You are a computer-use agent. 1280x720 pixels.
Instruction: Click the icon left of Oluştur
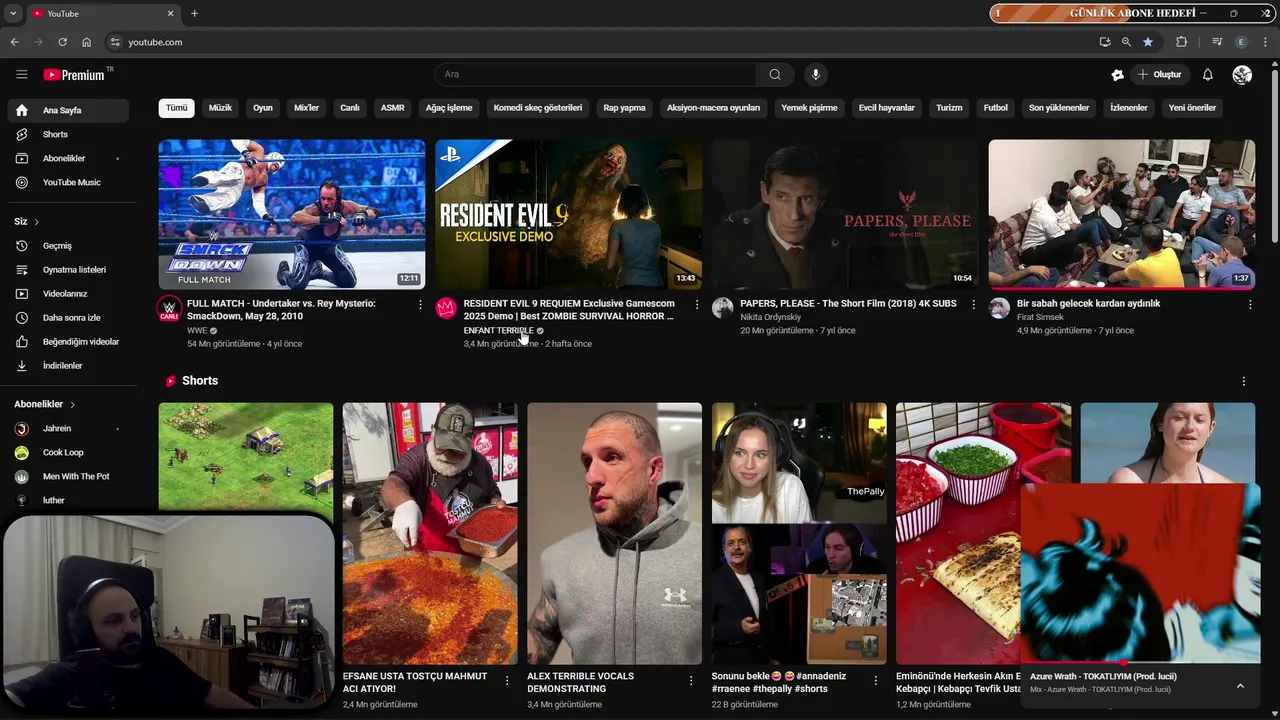coord(1117,74)
